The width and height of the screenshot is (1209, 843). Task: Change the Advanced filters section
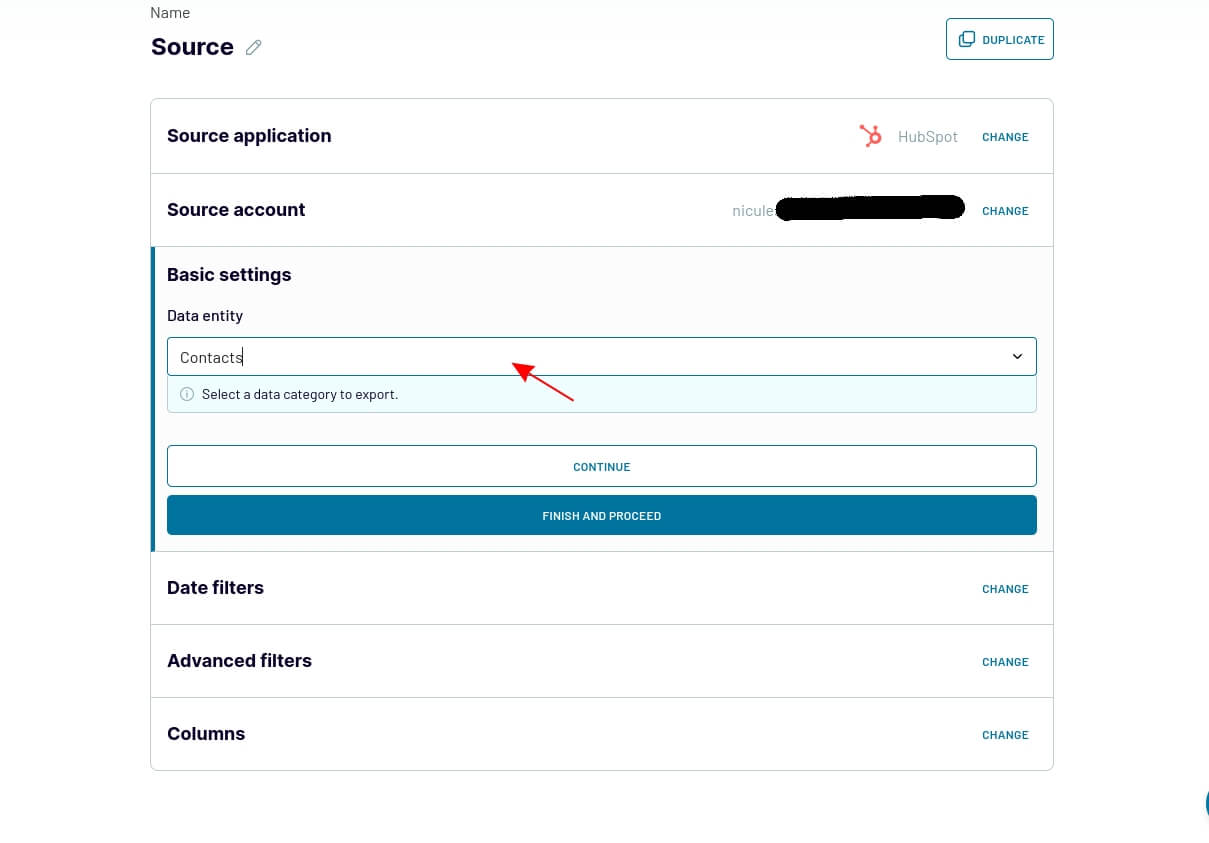(1005, 662)
